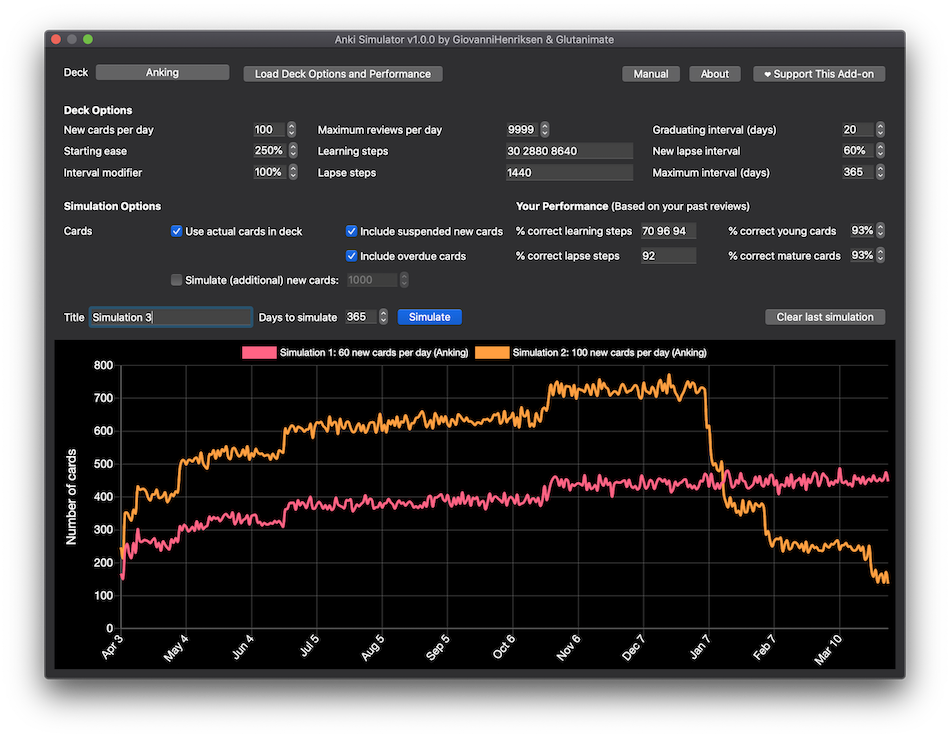The width and height of the screenshot is (950, 738).
Task: Adjust the Starting ease stepper arrows
Action: tap(292, 151)
